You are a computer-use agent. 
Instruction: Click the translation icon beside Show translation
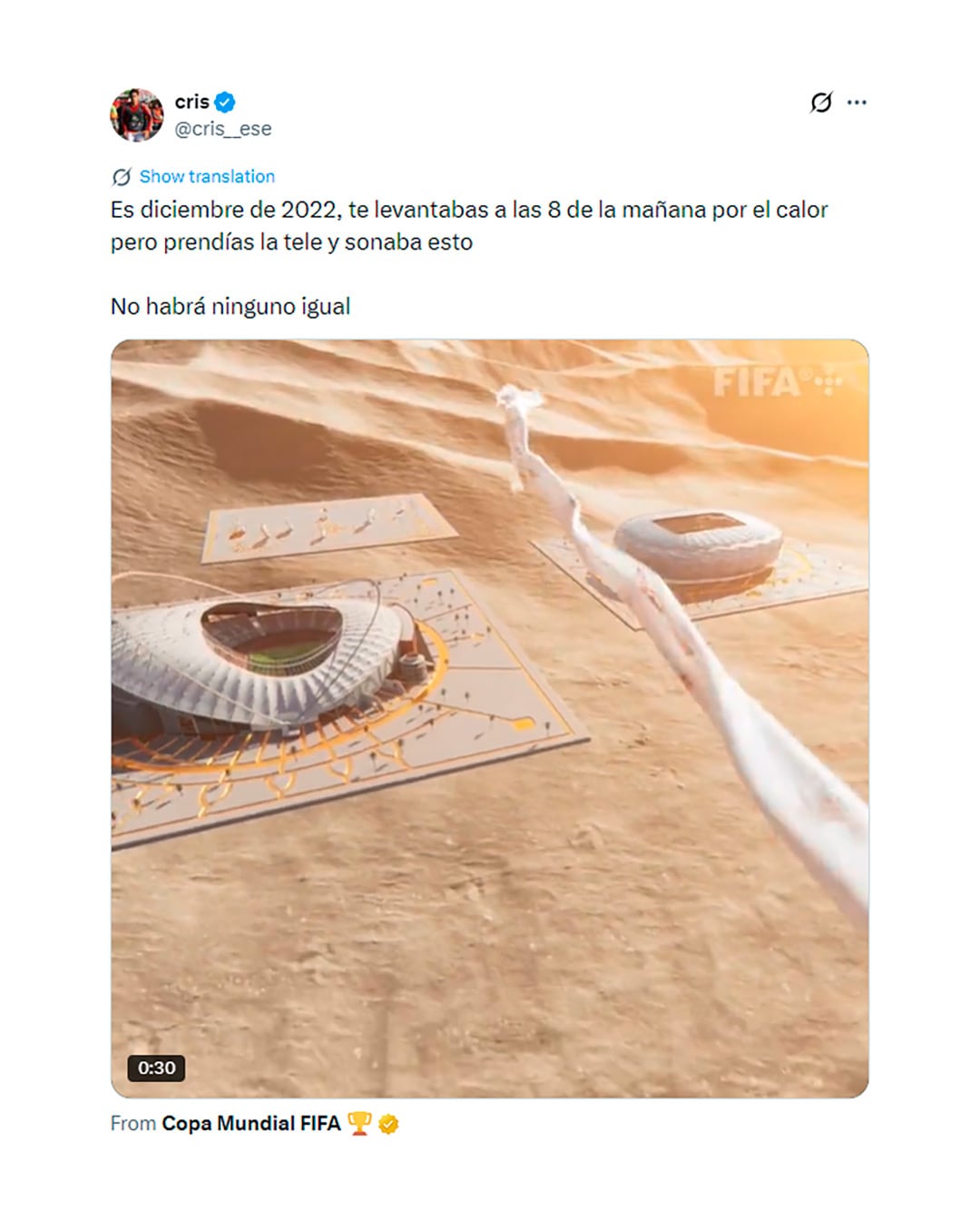click(x=122, y=176)
